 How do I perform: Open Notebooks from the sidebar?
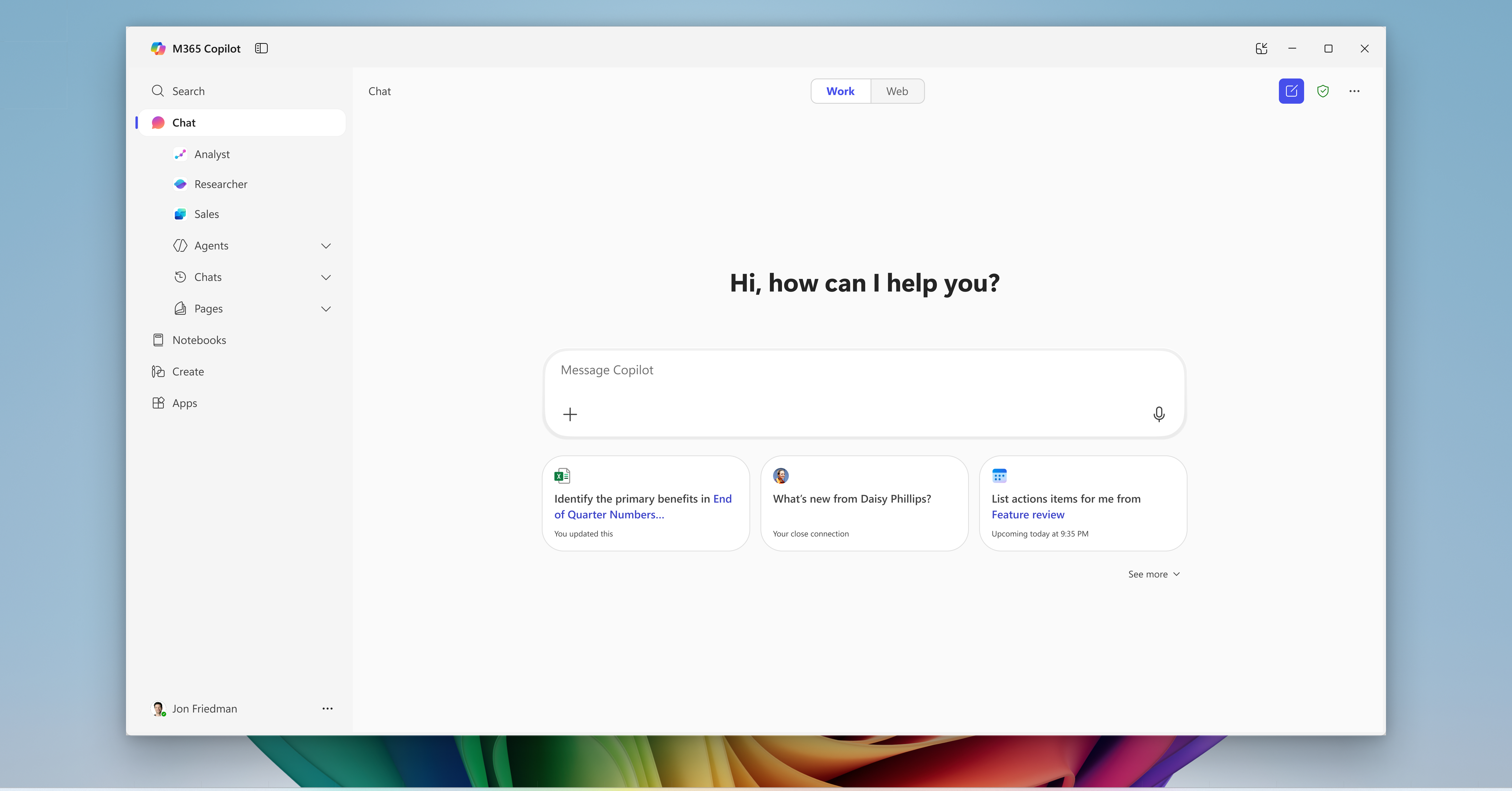(x=189, y=340)
